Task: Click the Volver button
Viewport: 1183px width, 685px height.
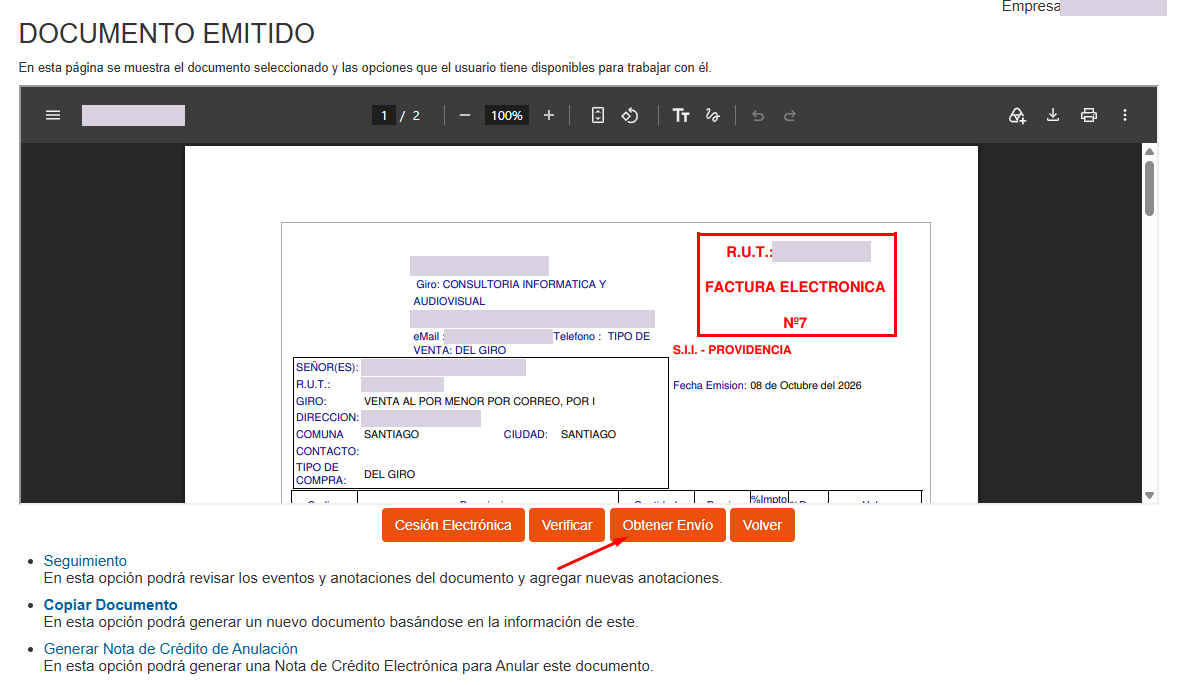Action: 762,525
